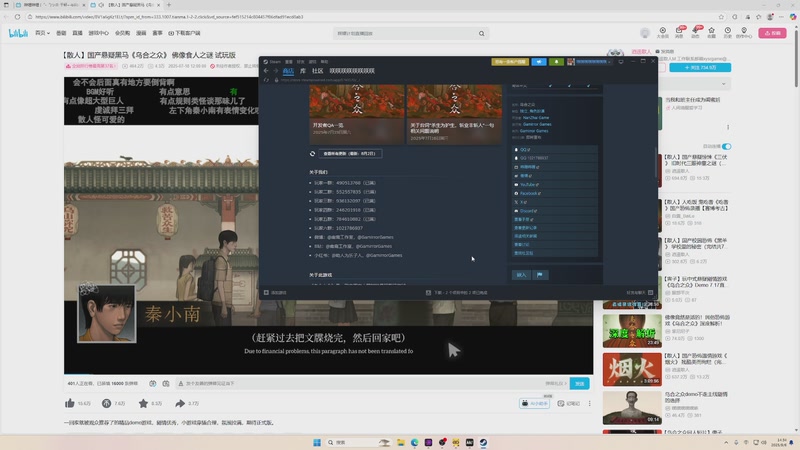
Task: Open the AI assistant button below the video
Action: point(534,404)
